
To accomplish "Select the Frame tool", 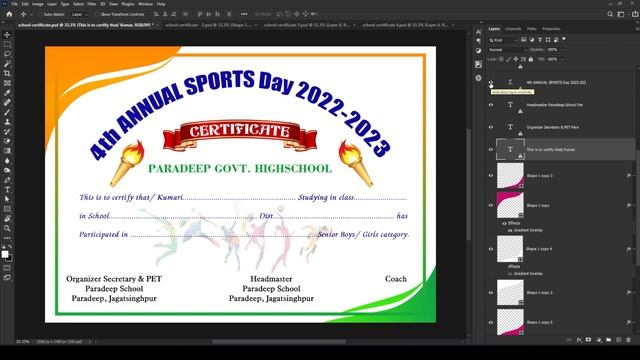I will tap(7, 83).
